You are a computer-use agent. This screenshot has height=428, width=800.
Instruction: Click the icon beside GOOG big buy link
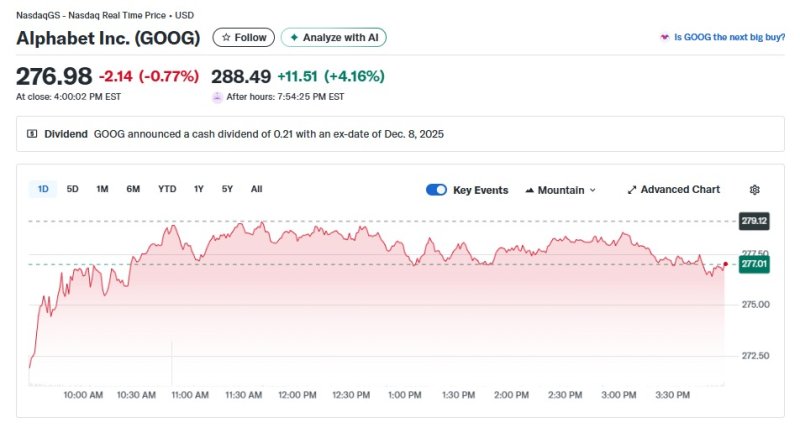point(663,38)
